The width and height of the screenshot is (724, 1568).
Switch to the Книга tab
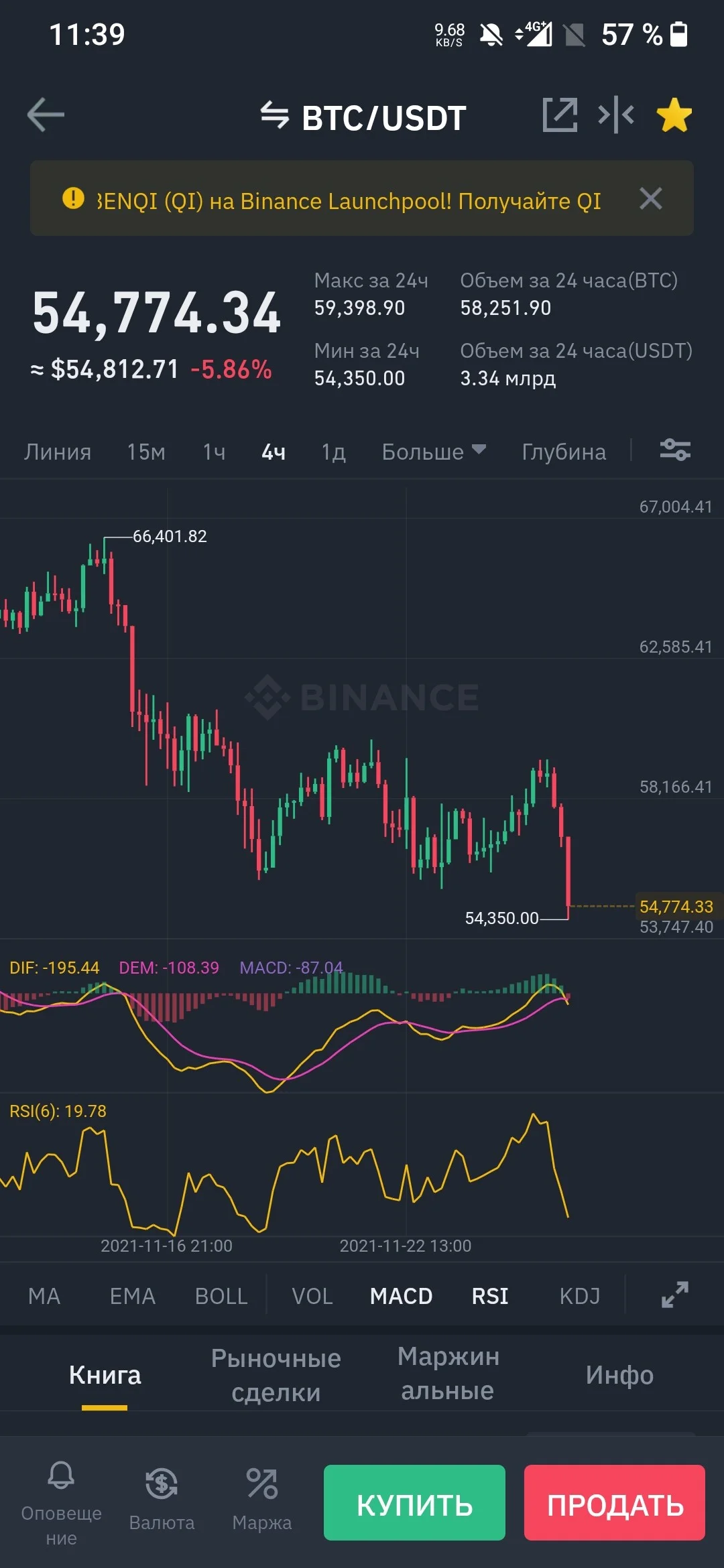105,1375
